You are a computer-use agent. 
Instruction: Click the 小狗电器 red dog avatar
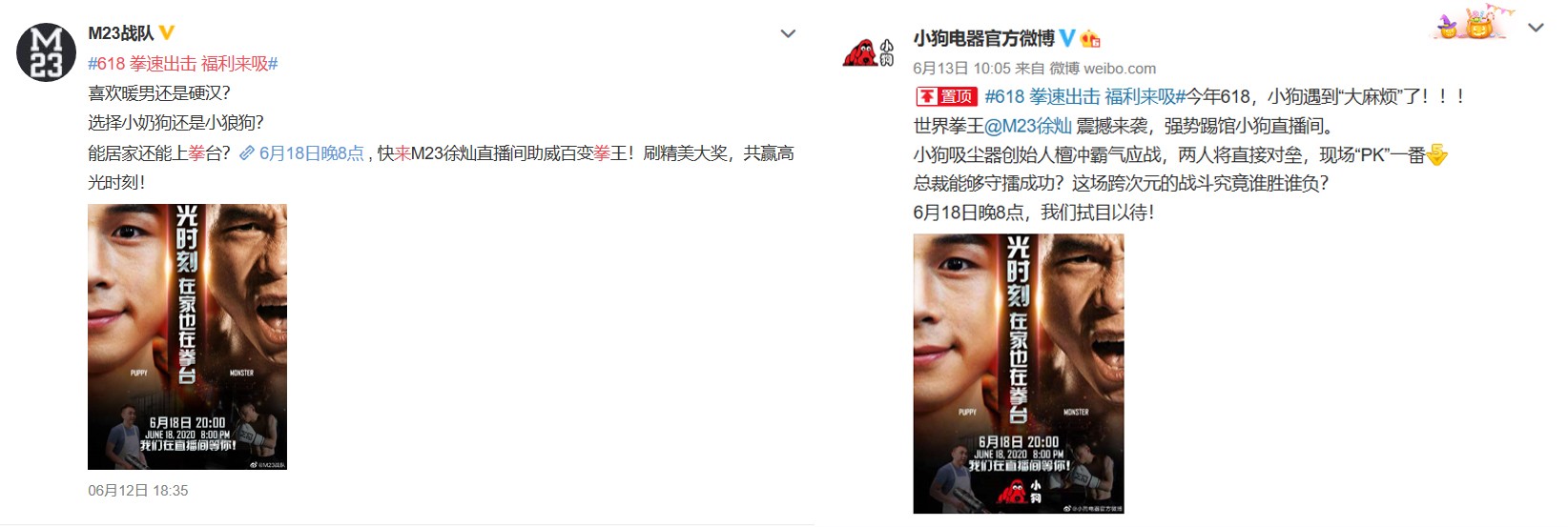point(867,52)
